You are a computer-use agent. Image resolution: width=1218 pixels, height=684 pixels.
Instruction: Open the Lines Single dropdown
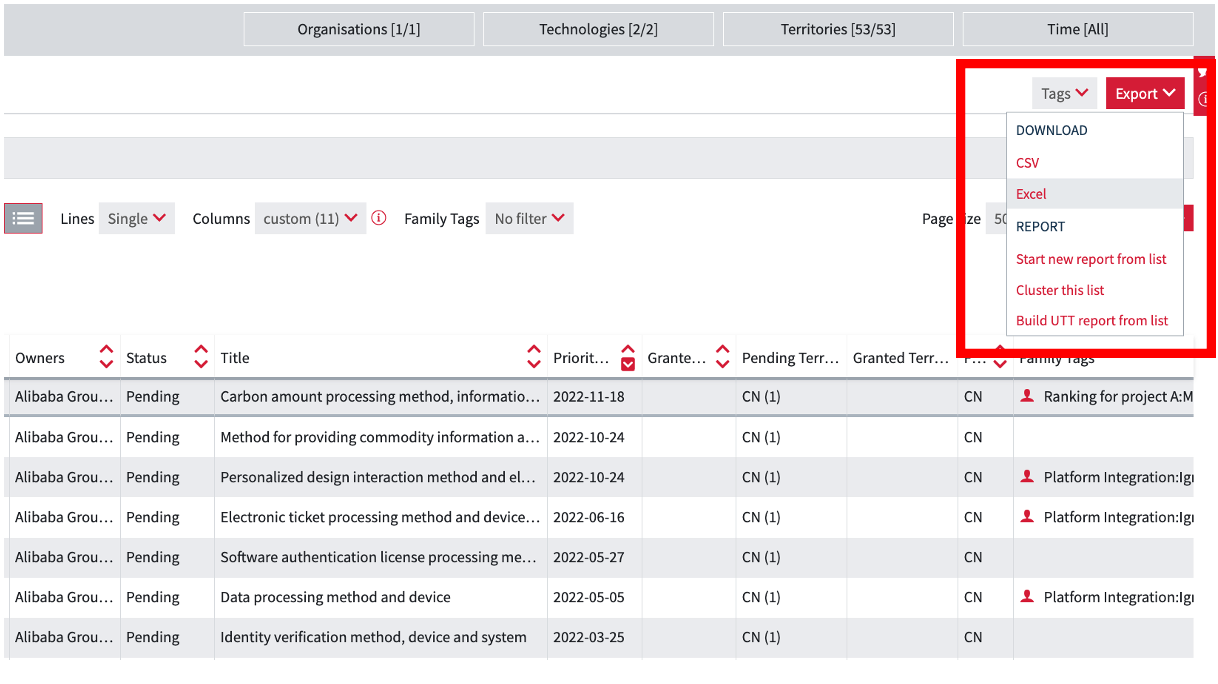coord(137,218)
